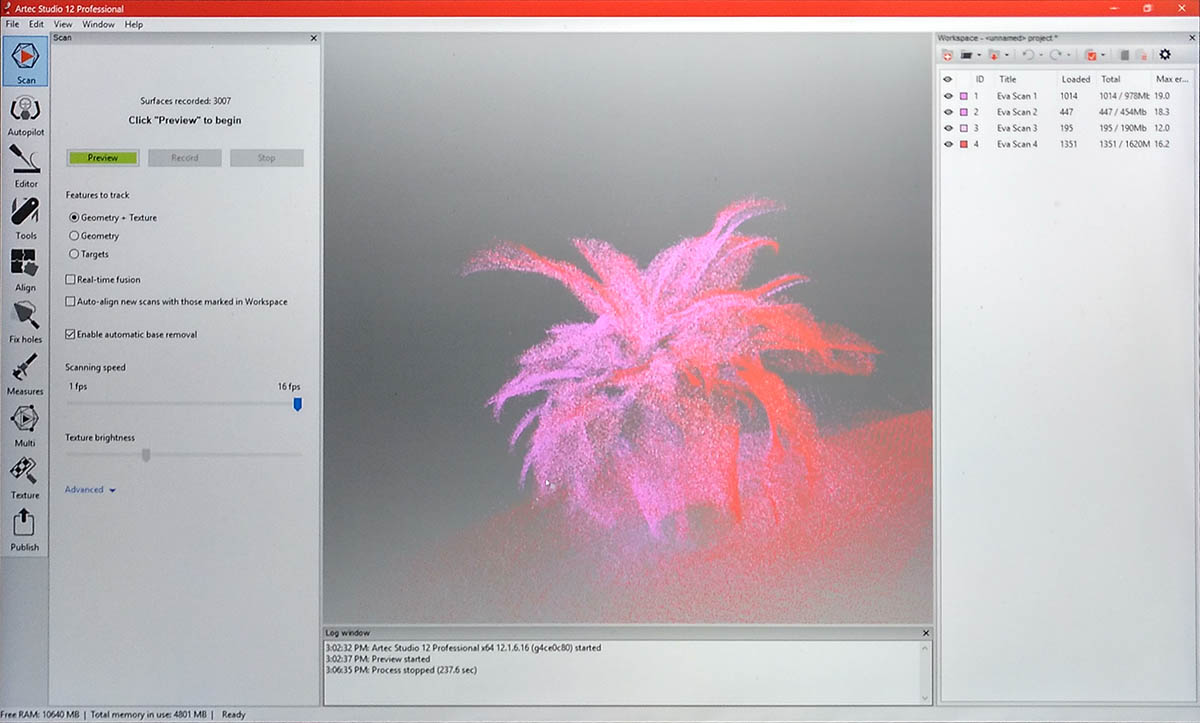Open the Publish tool
Screen dimensions: 1200x723
tap(25, 530)
